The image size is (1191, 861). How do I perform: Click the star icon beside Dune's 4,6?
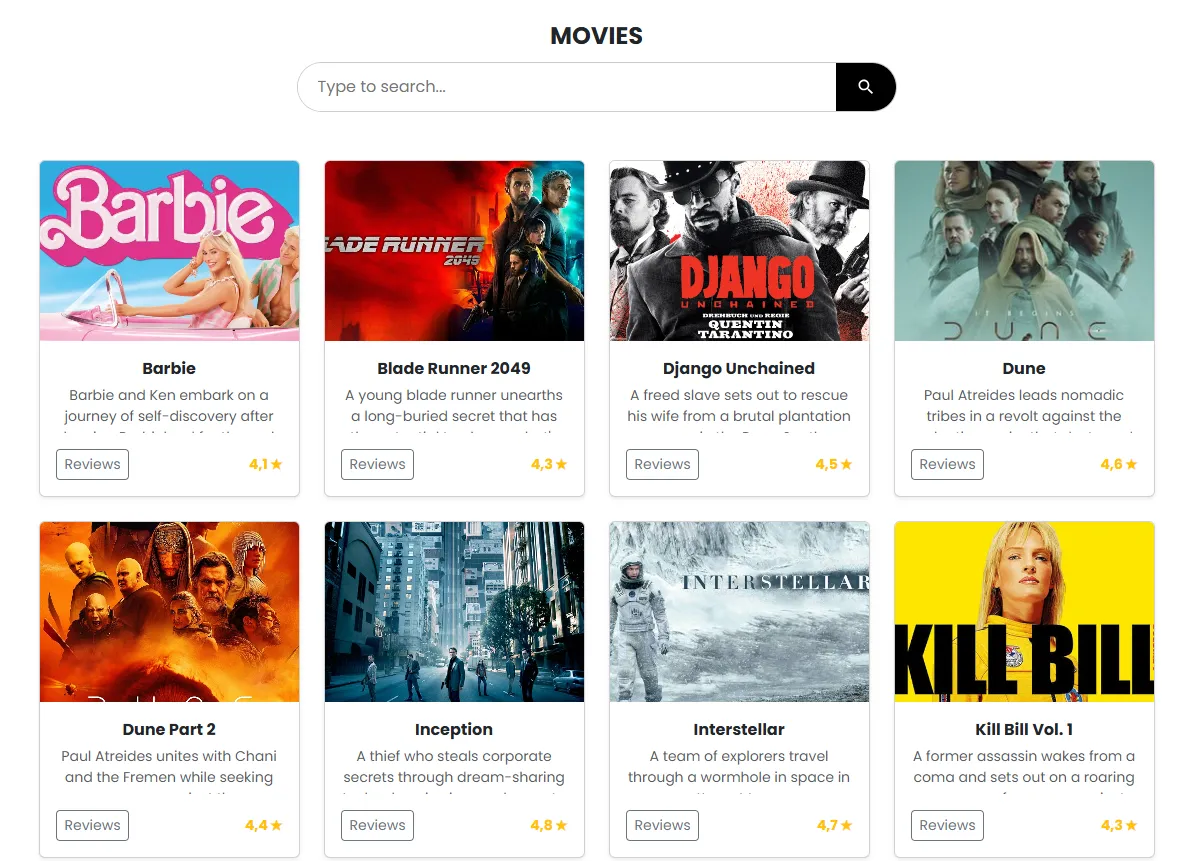coord(1131,464)
